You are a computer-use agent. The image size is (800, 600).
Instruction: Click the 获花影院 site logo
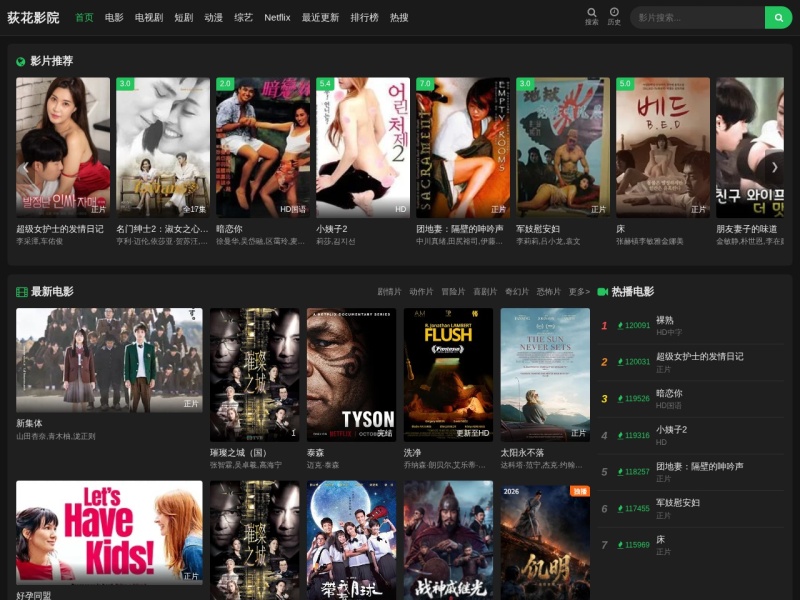tap(33, 18)
